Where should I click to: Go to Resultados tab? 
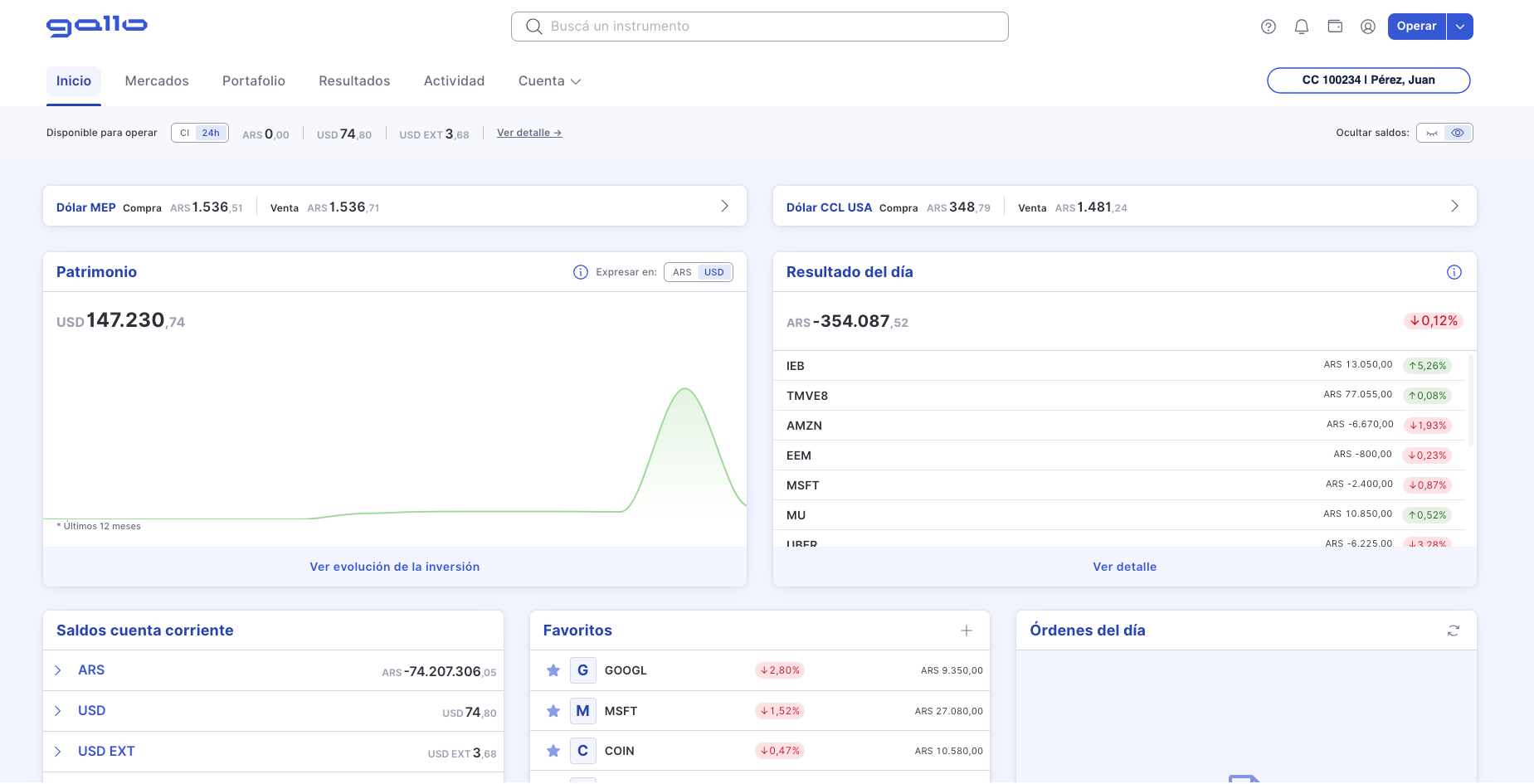[354, 81]
